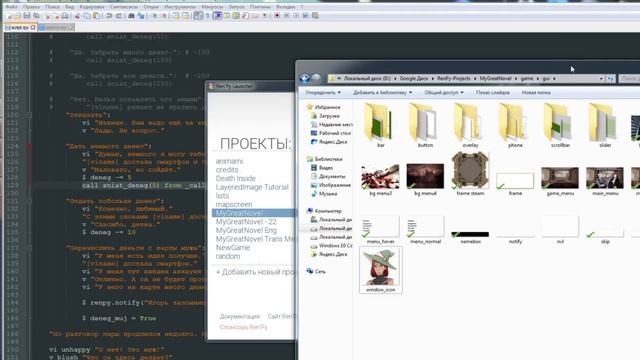Open the Плагины menu in Notepad++
This screenshot has width=640, height=360.
pyautogui.click(x=260, y=7)
